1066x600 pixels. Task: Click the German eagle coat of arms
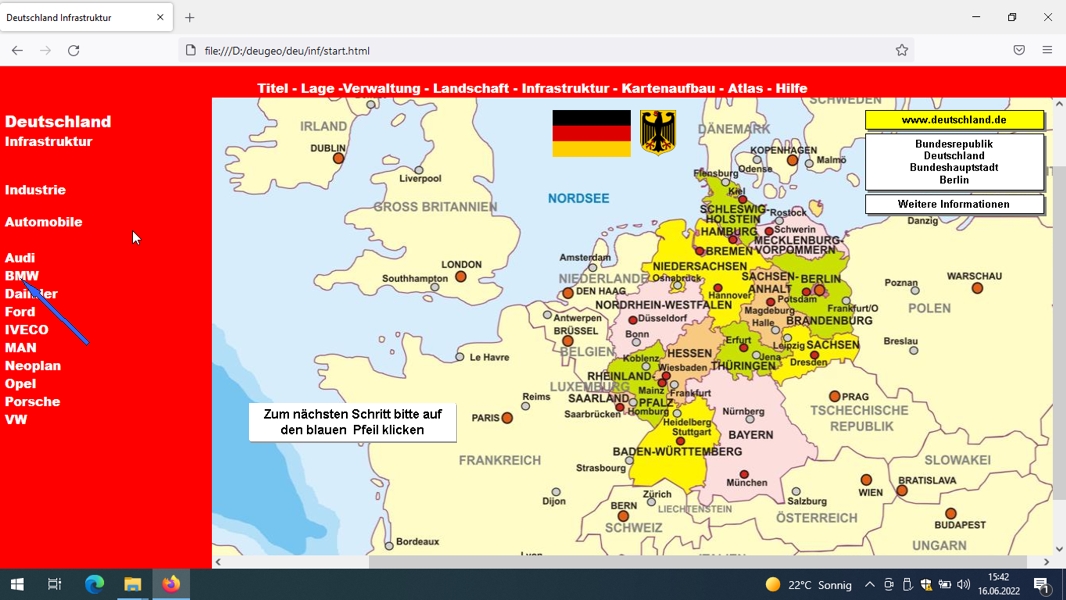coord(657,133)
